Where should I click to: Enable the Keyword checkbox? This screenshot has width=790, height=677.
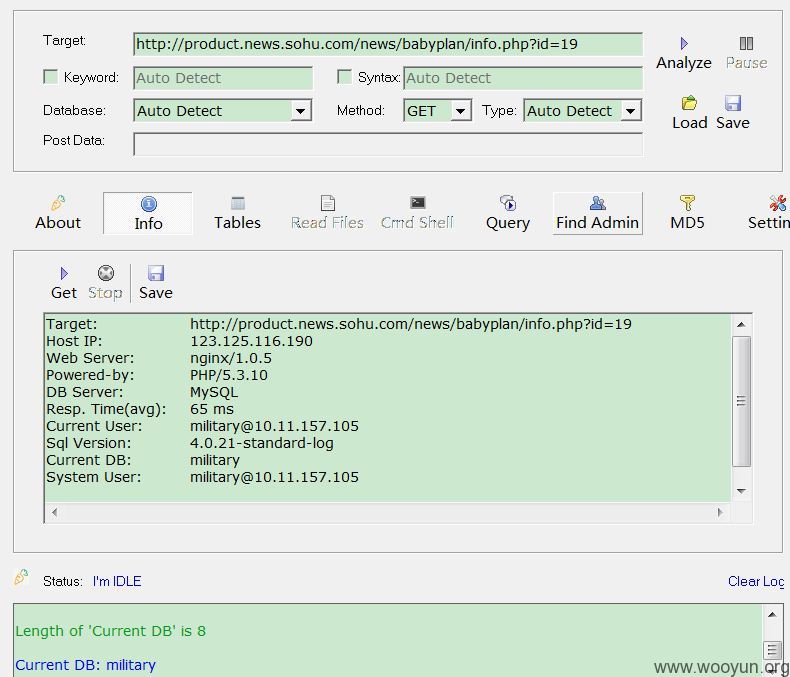[50, 77]
